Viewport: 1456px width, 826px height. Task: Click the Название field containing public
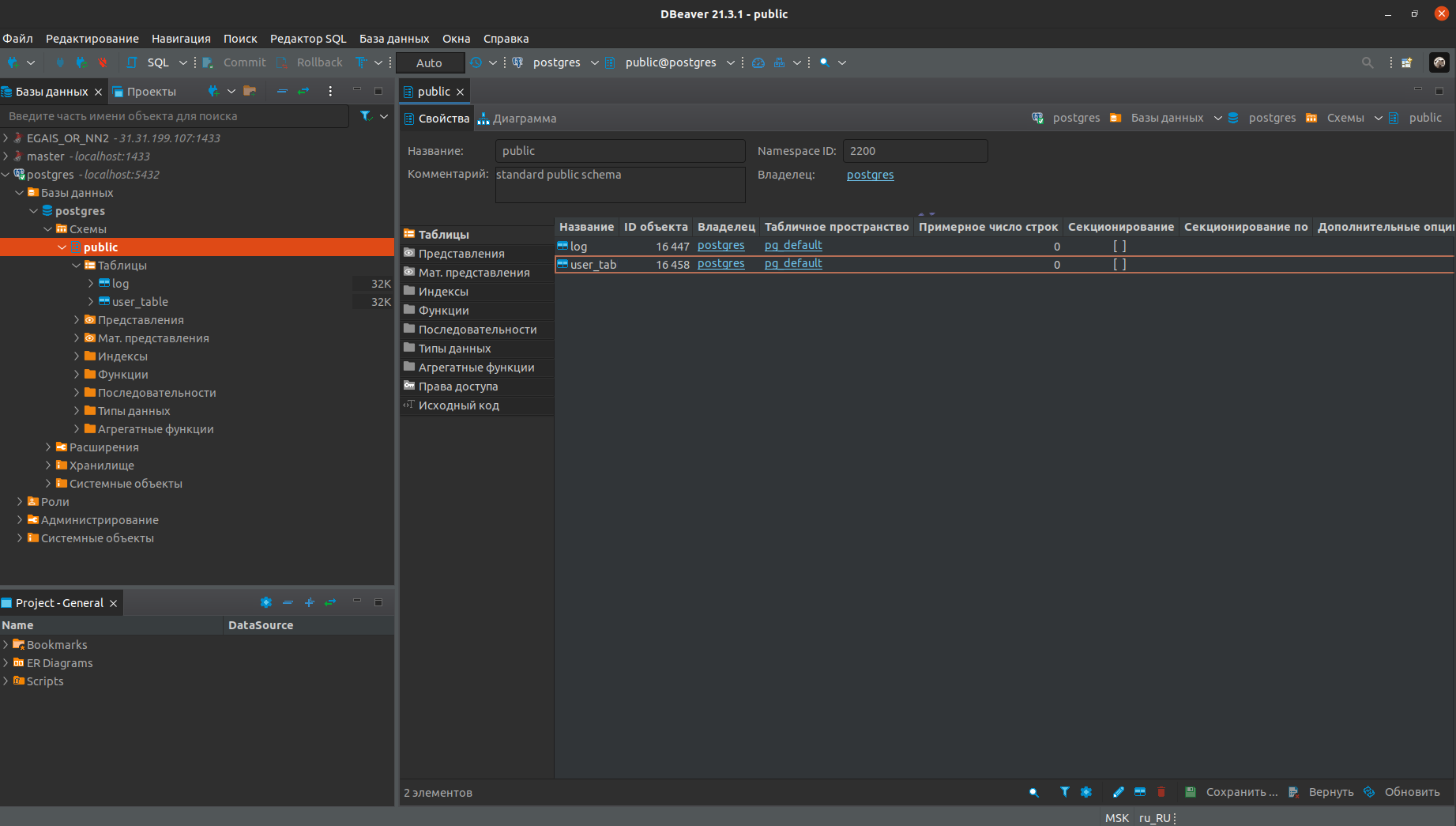tap(619, 151)
